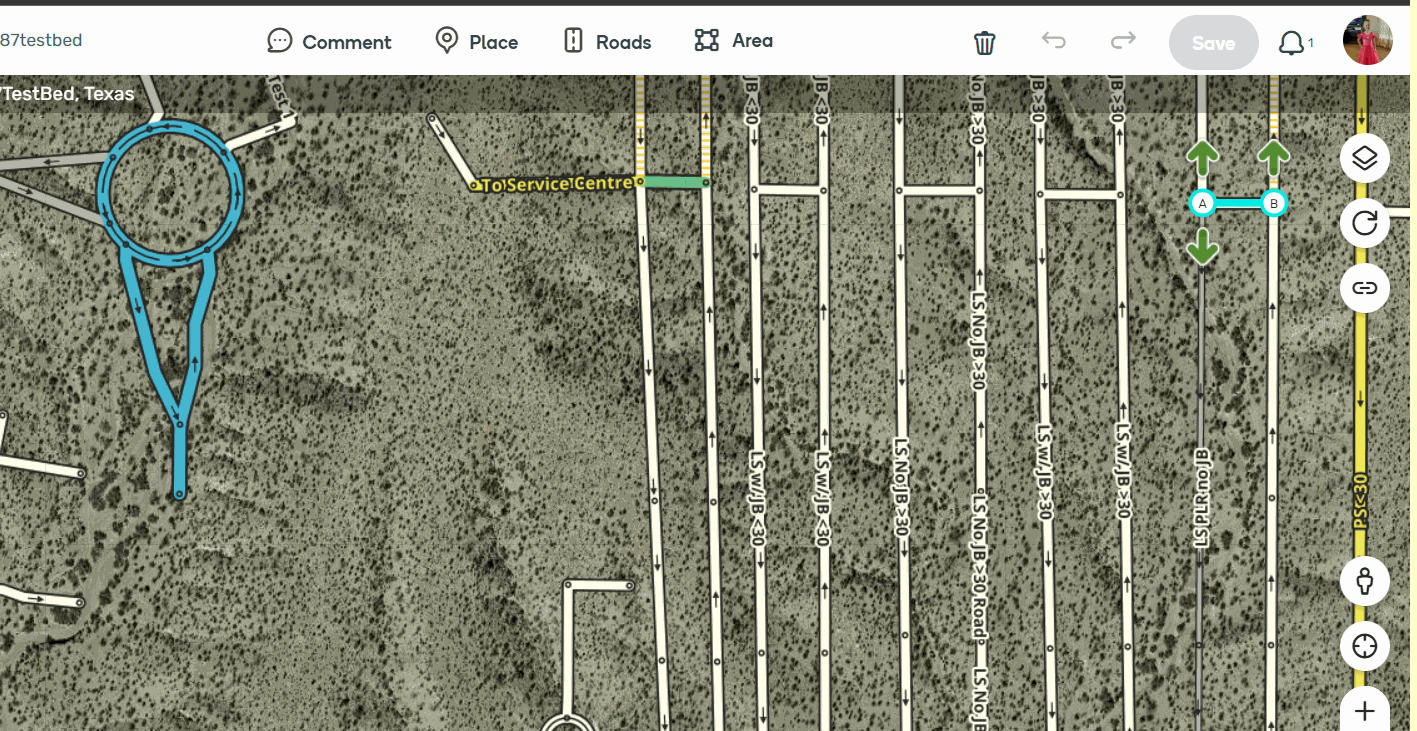Choose the Roads drawing tool
The width and height of the screenshot is (1417, 731).
coord(606,41)
